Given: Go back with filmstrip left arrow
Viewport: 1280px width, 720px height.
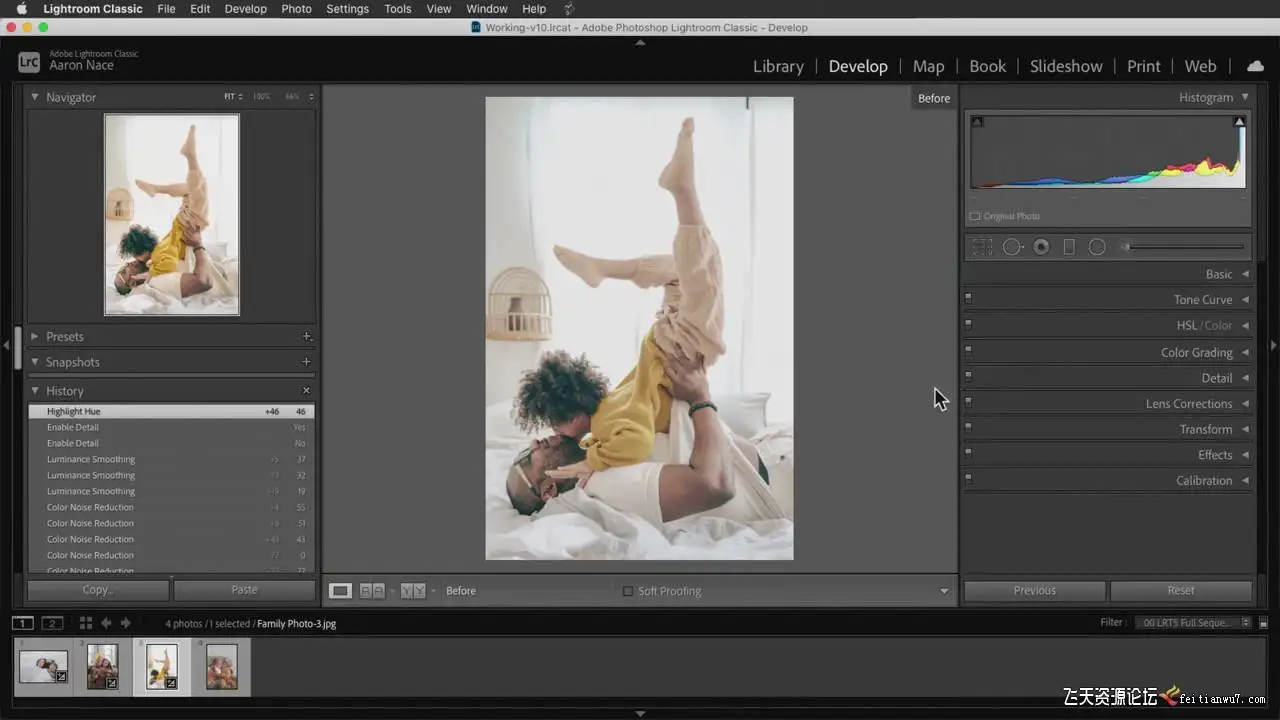Looking at the screenshot, I should (106, 623).
